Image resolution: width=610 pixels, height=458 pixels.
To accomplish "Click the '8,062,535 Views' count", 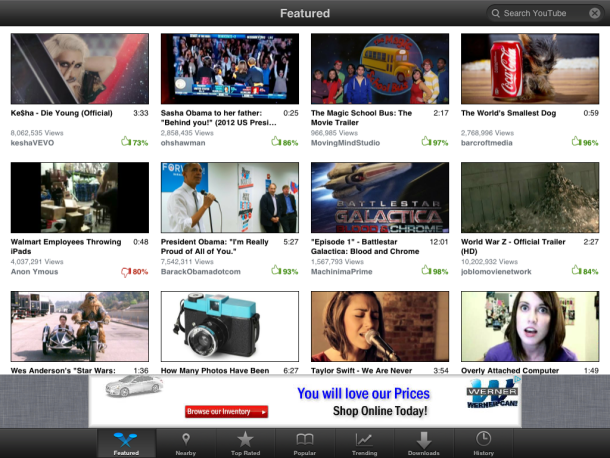I will click(37, 133).
